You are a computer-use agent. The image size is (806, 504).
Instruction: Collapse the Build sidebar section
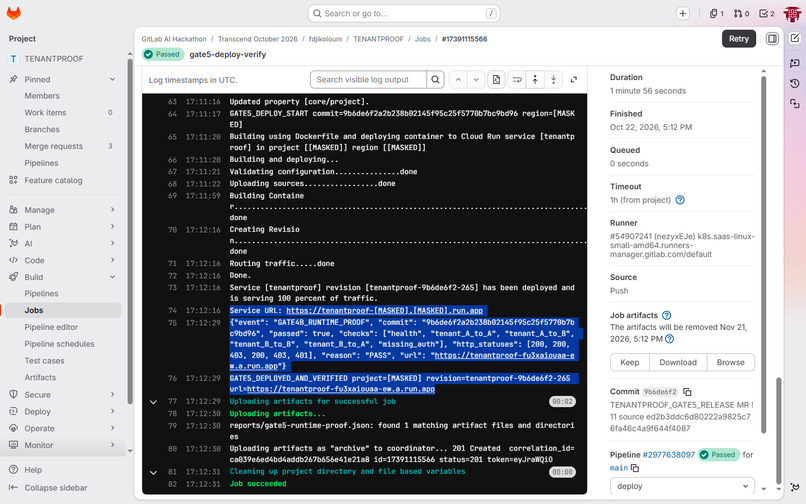[x=112, y=277]
